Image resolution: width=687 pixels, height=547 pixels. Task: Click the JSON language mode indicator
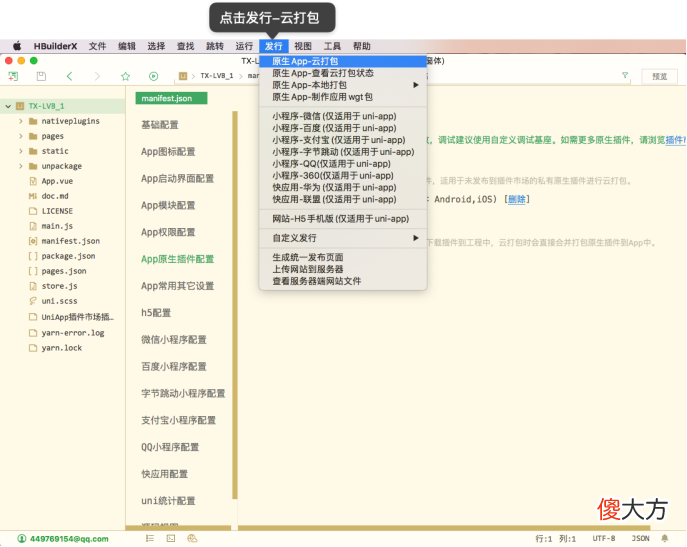[641, 538]
